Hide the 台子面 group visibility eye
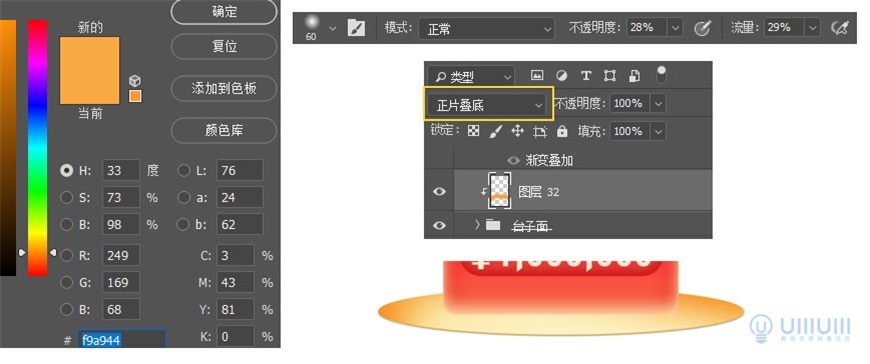The image size is (870, 364). pos(439,225)
